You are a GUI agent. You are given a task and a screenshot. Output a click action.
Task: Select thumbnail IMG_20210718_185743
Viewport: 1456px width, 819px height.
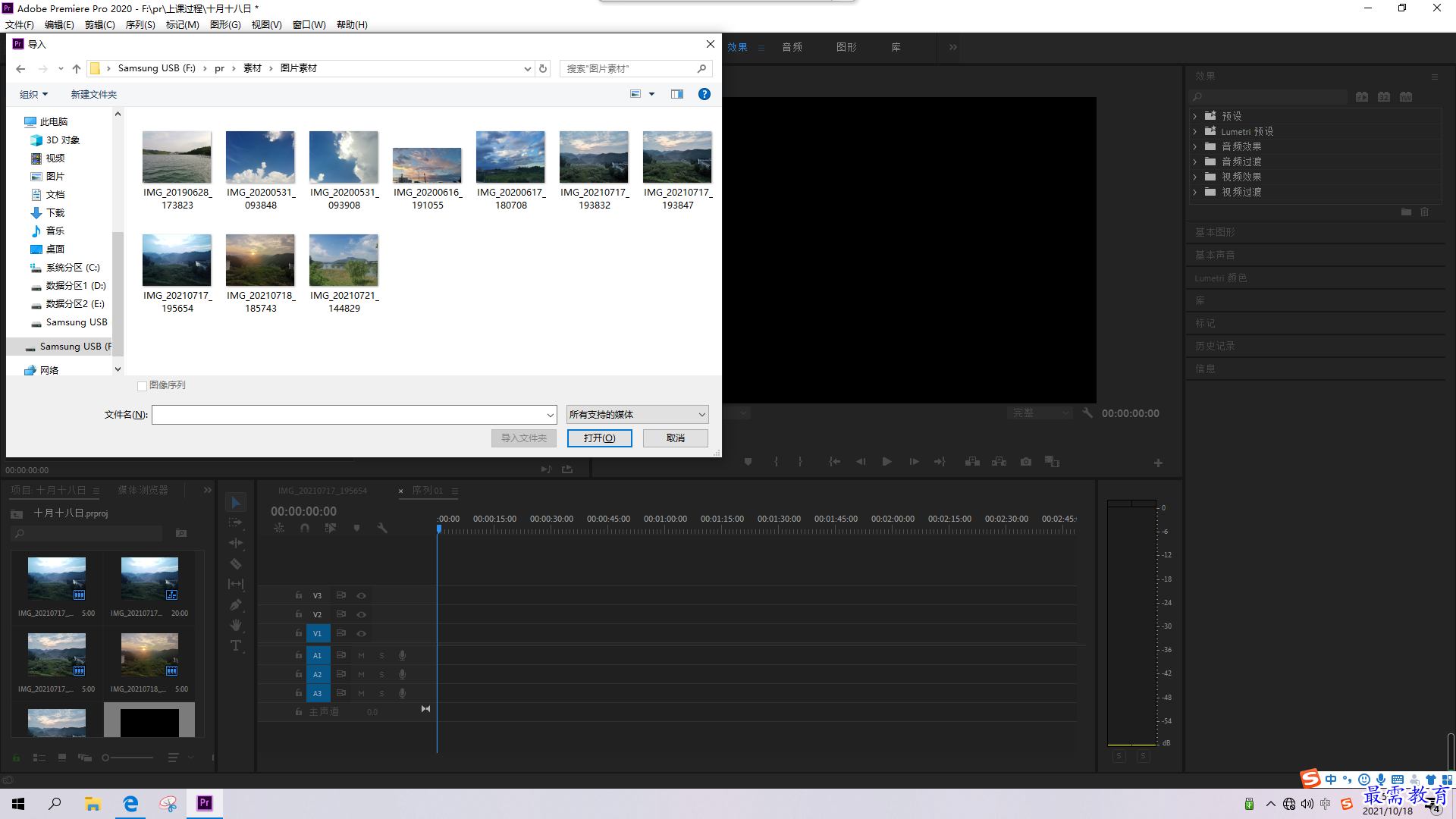click(261, 274)
